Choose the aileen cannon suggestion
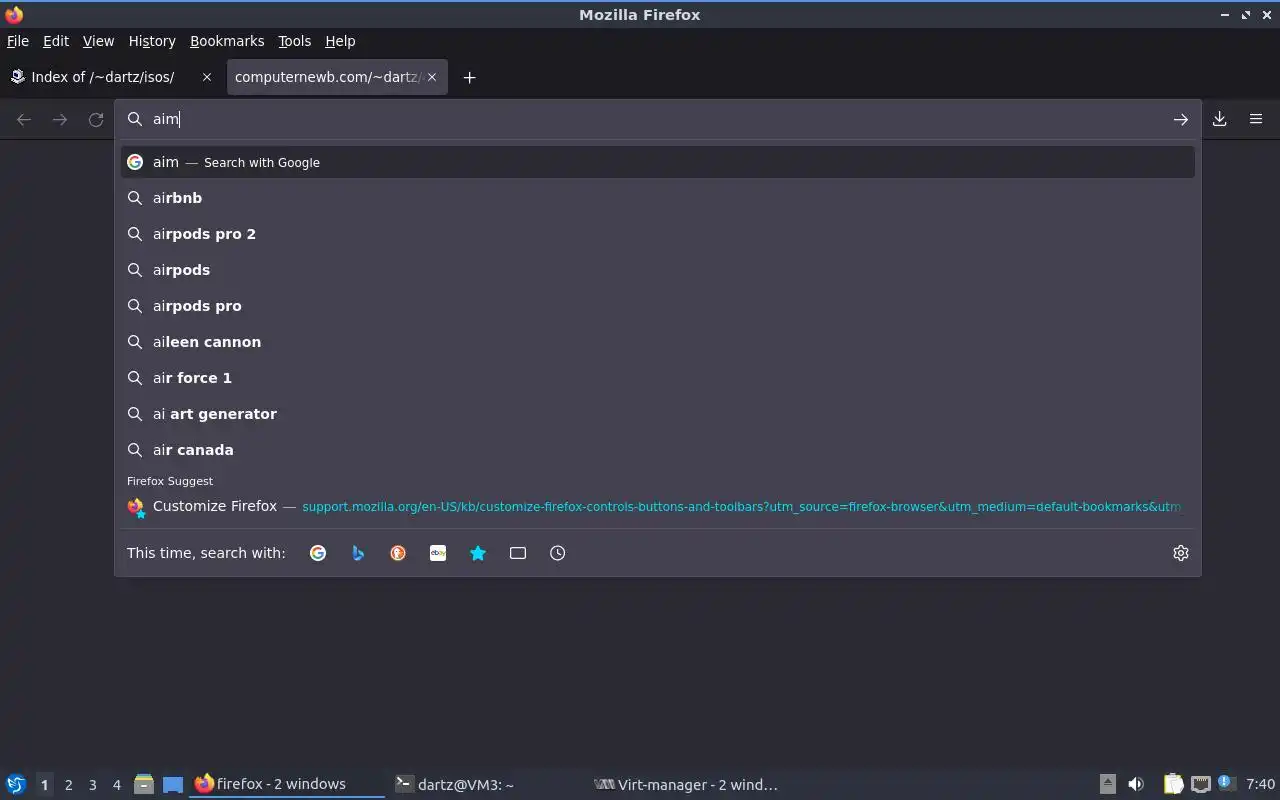The width and height of the screenshot is (1280, 800). [658, 342]
